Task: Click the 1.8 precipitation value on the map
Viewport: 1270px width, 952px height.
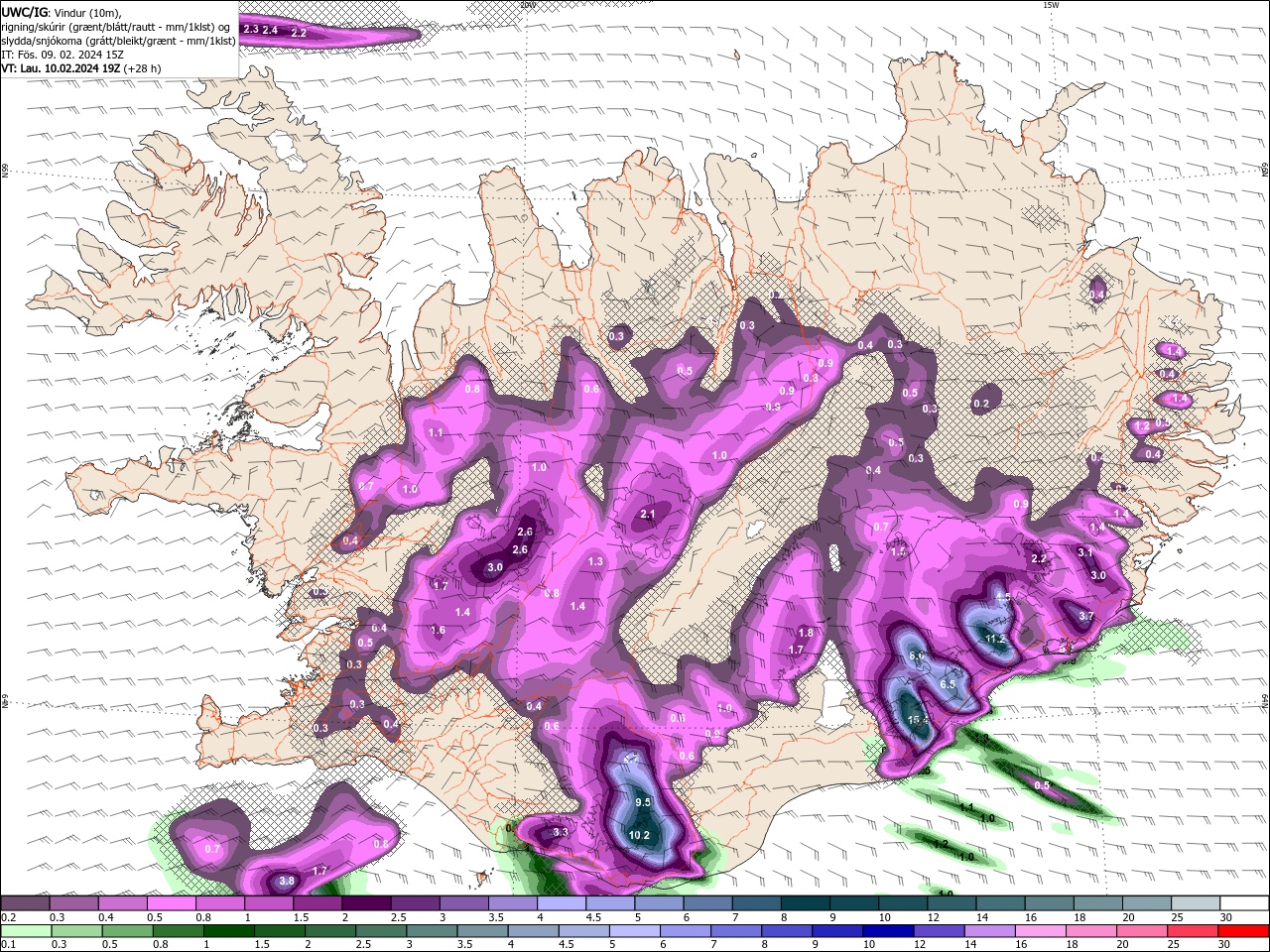Action: 806,633
